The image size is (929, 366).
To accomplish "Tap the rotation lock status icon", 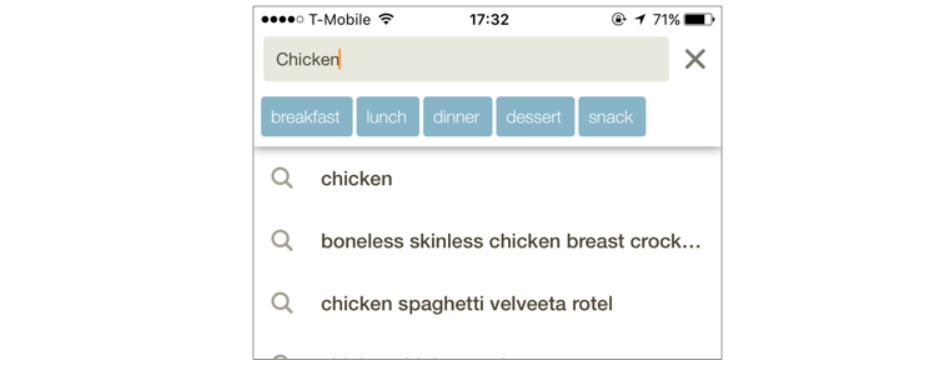I will click(619, 20).
